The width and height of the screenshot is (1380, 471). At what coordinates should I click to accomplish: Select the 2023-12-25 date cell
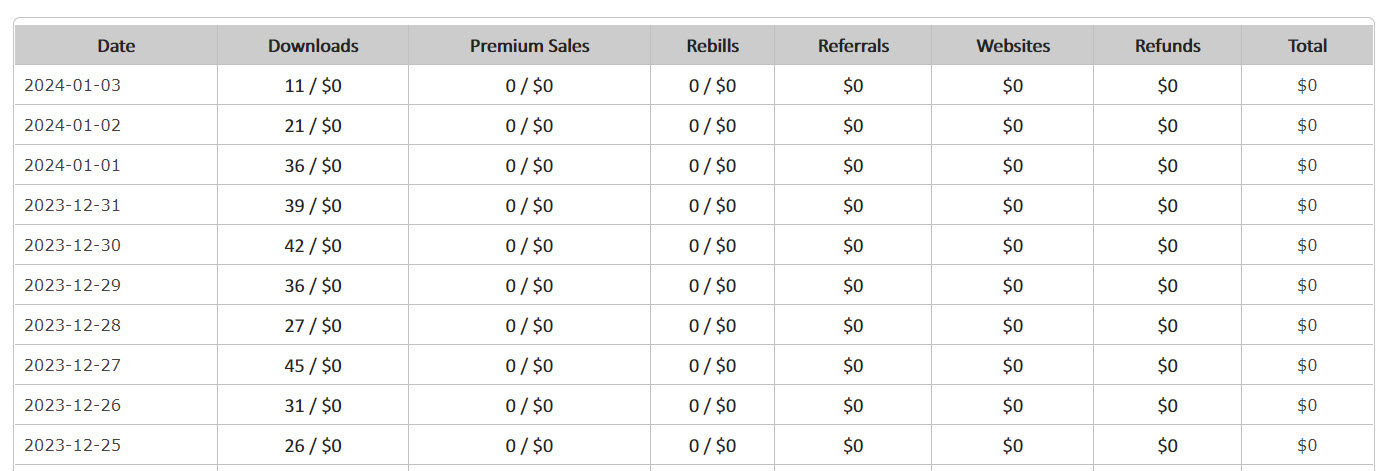116,445
